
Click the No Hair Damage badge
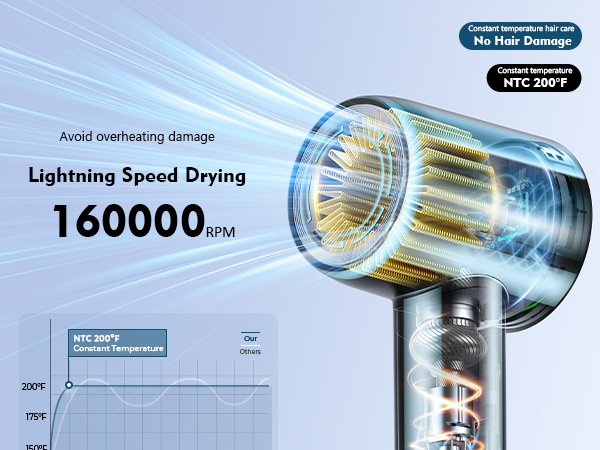pyautogui.click(x=520, y=36)
